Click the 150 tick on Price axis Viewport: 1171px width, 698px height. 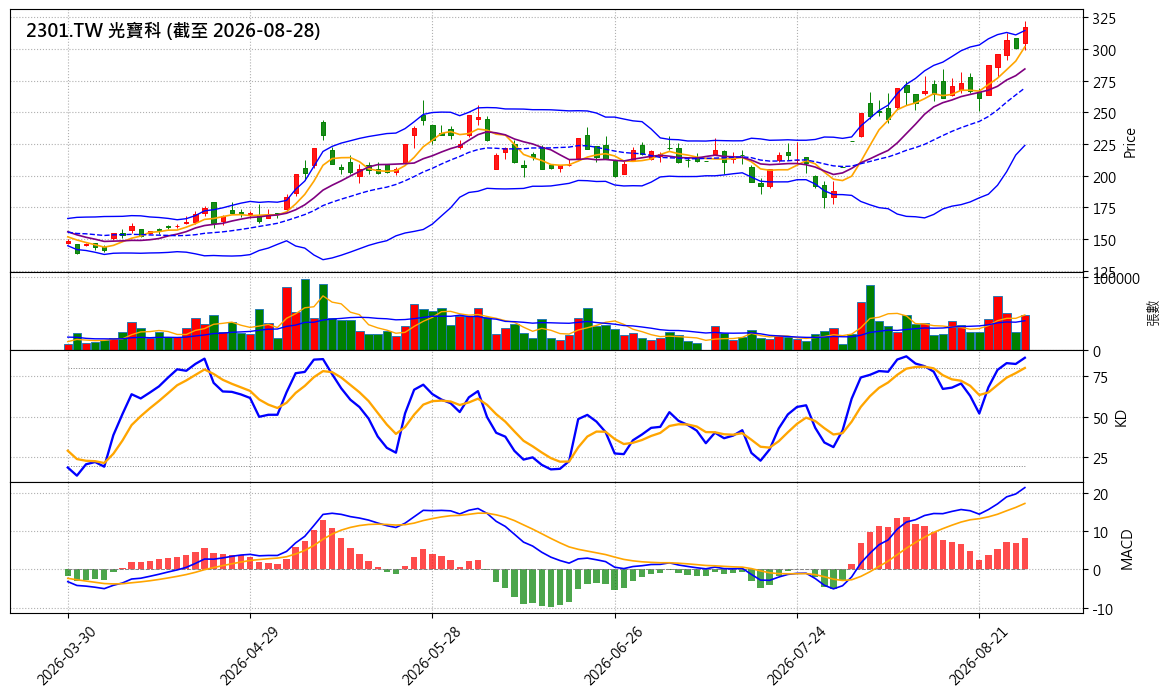pos(1103,240)
